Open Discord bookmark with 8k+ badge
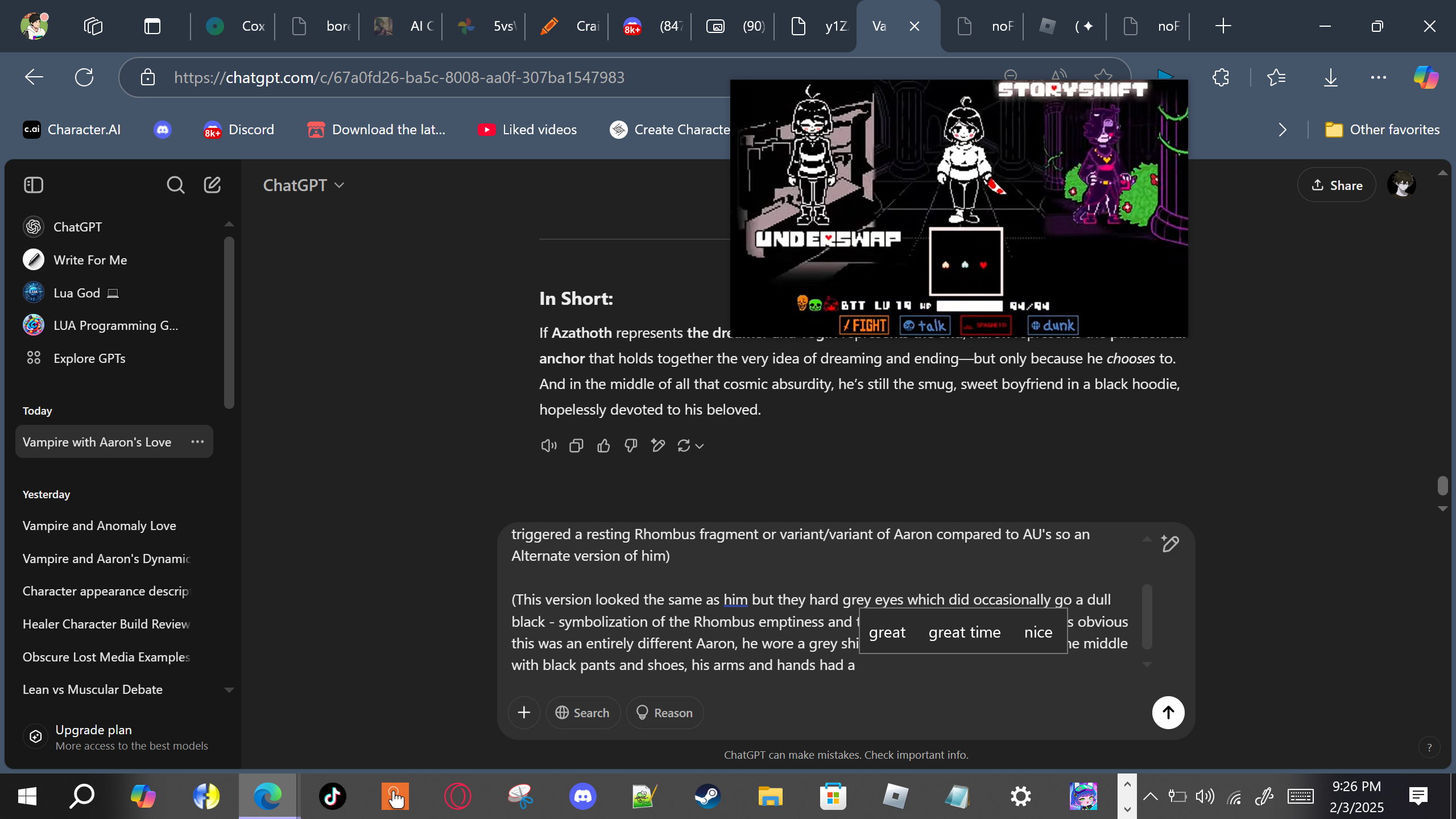Viewport: 1456px width, 819px height. click(239, 130)
